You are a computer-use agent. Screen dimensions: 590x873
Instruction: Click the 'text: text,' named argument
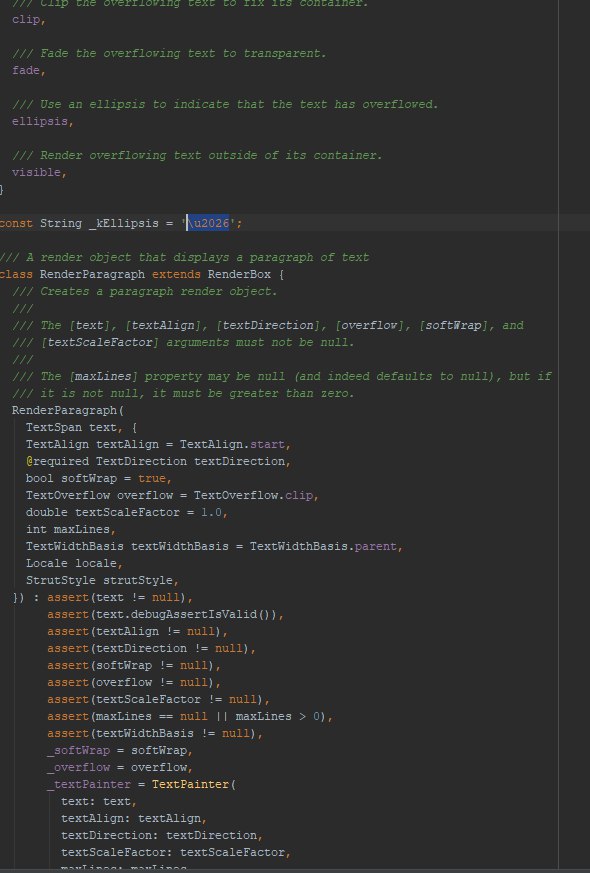[99, 801]
